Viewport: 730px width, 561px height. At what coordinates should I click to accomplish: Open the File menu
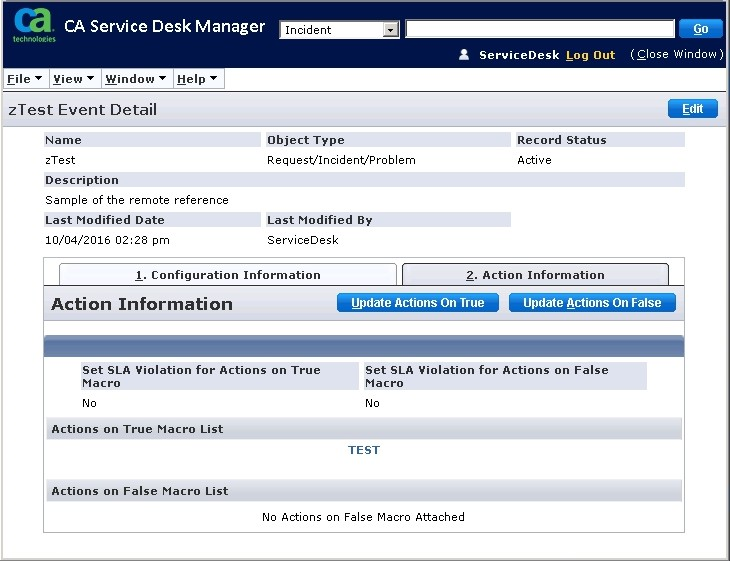24,79
